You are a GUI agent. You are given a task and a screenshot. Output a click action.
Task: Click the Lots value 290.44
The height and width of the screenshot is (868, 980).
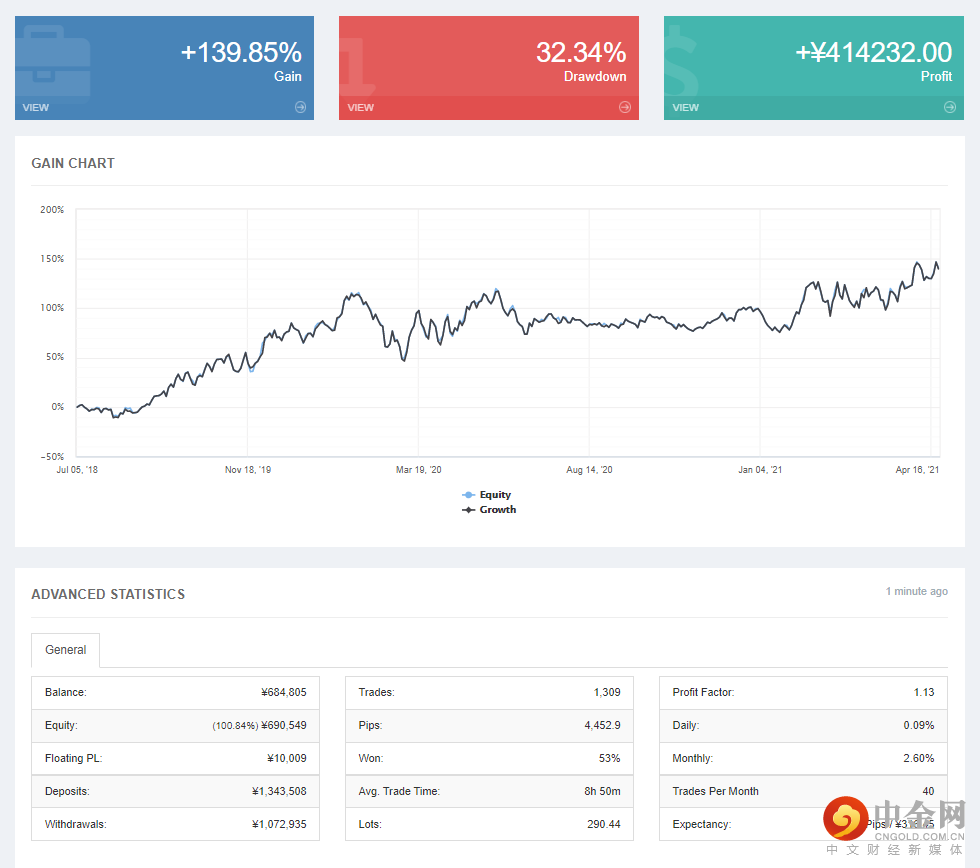click(x=604, y=824)
